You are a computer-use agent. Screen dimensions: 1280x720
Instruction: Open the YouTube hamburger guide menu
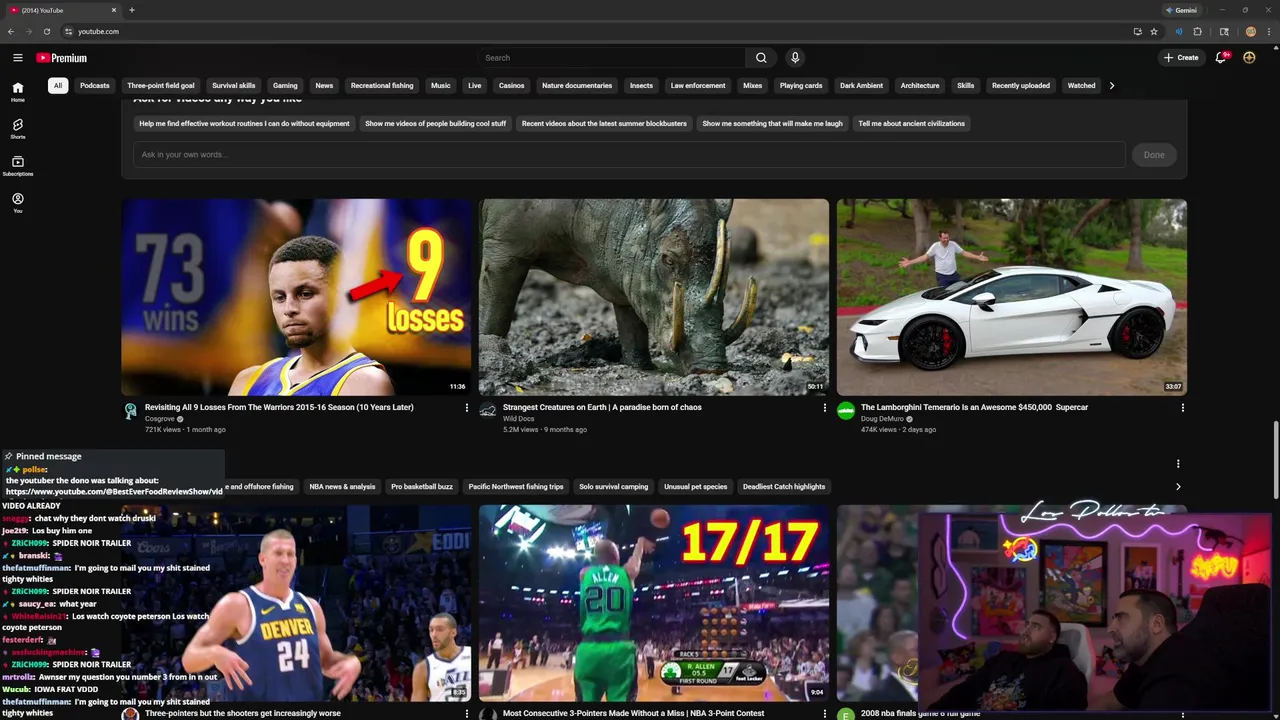(x=17, y=58)
